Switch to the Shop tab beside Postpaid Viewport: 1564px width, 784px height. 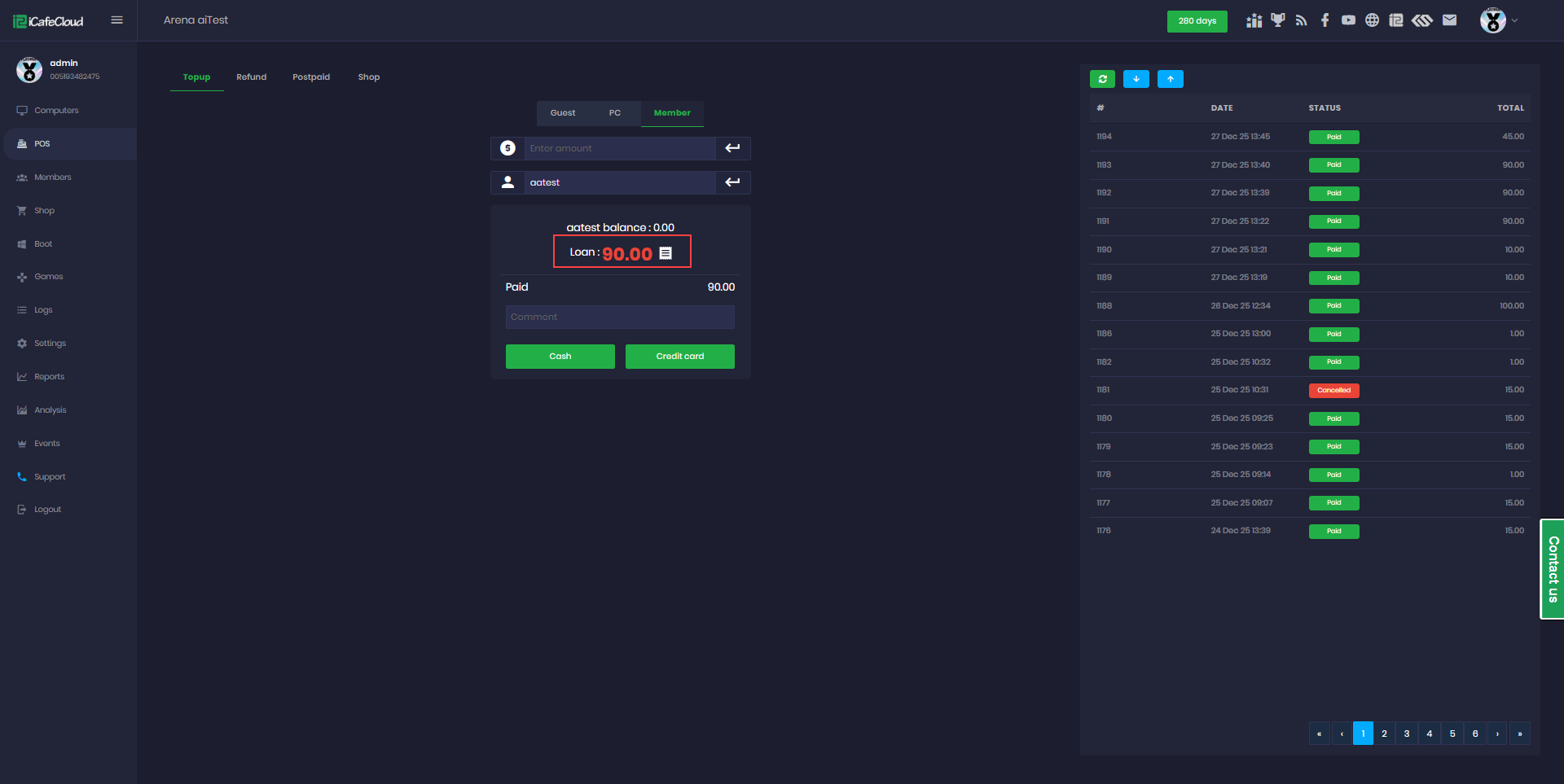click(x=369, y=77)
